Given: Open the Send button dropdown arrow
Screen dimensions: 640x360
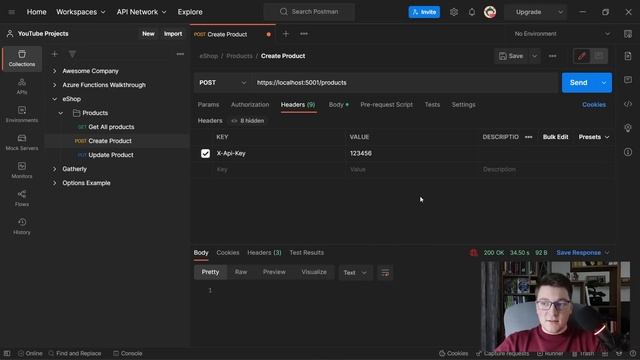Looking at the screenshot, I should 604,83.
